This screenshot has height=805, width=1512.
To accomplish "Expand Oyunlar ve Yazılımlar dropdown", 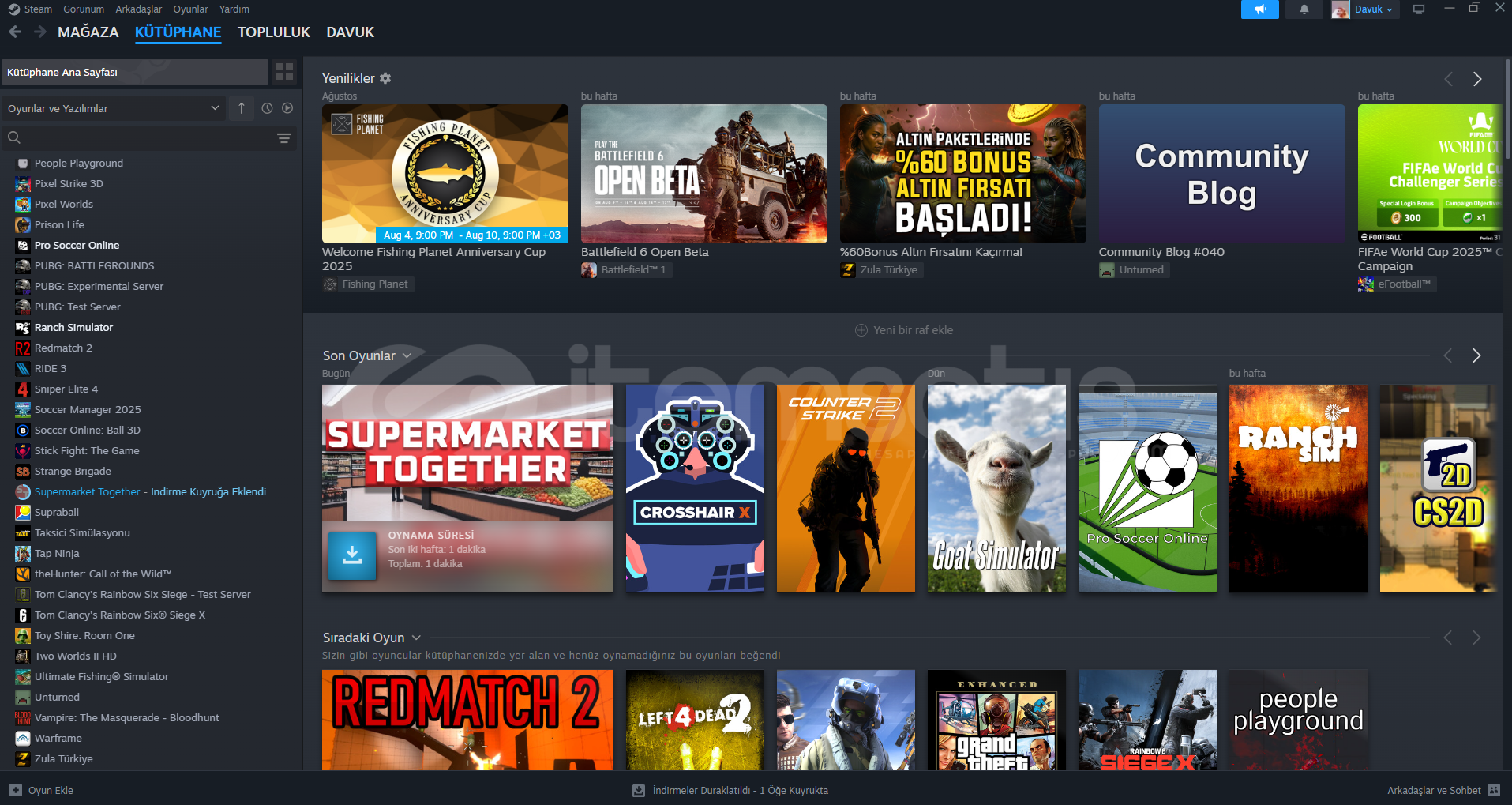I will coord(113,108).
